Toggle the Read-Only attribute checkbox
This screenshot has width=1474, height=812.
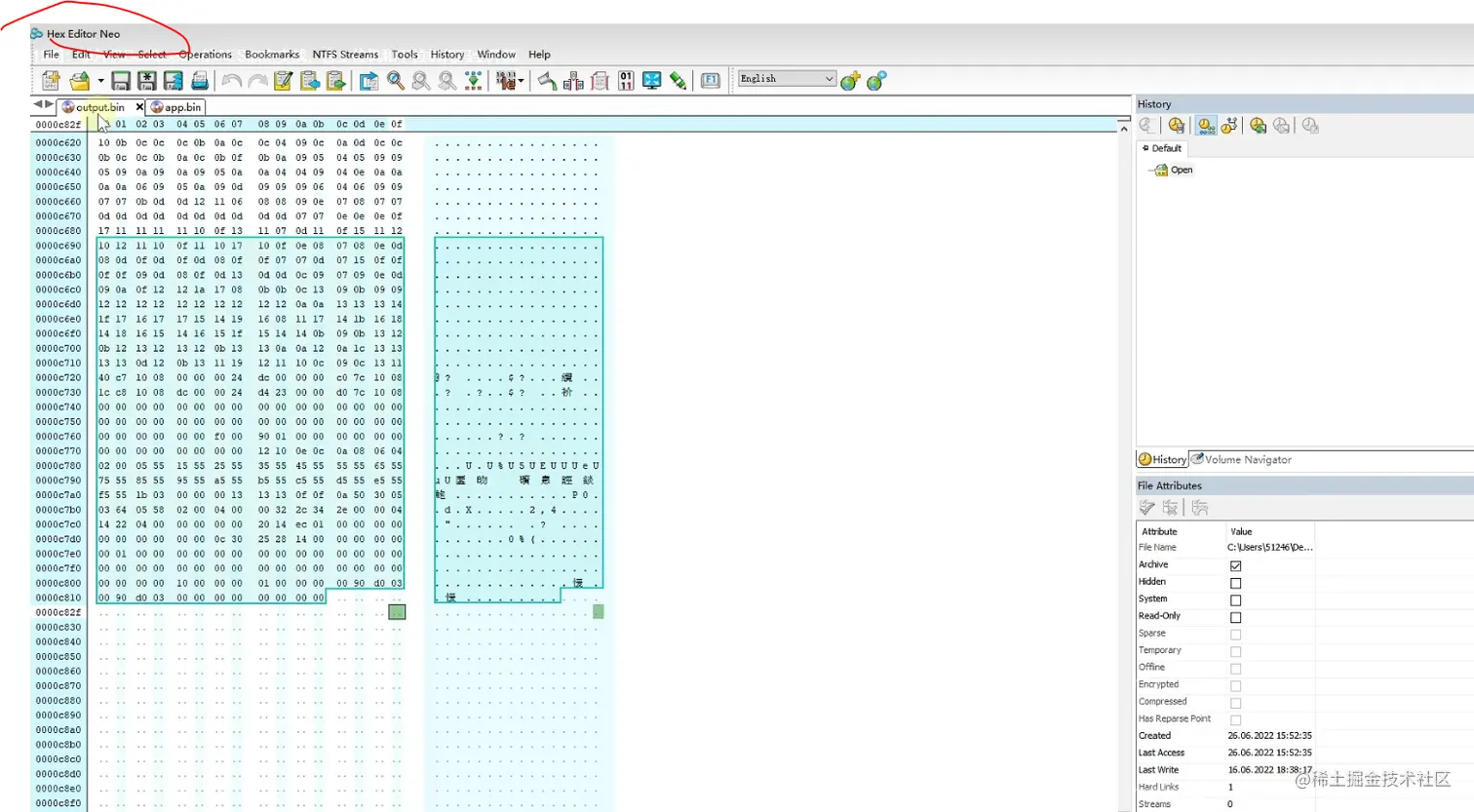point(1235,617)
